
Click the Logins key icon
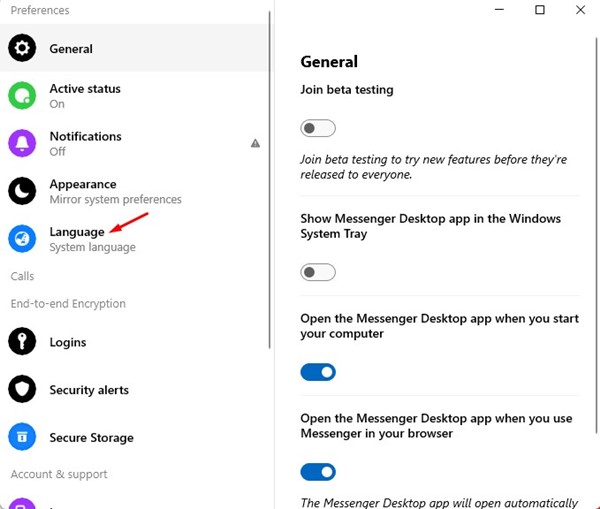click(22, 341)
